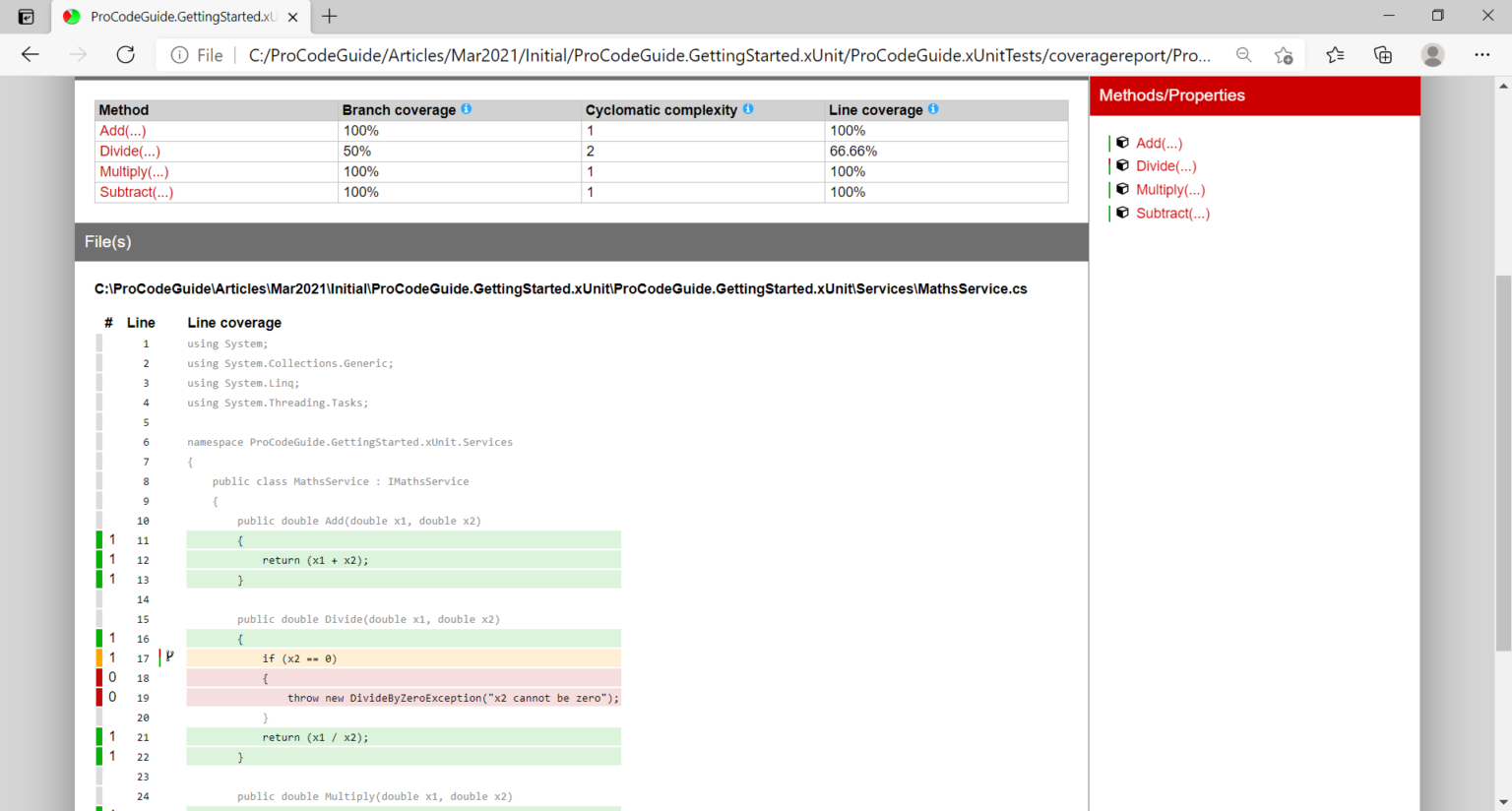Click the info icon beside Cyclomatic complexity
The height and width of the screenshot is (811, 1512).
(748, 109)
